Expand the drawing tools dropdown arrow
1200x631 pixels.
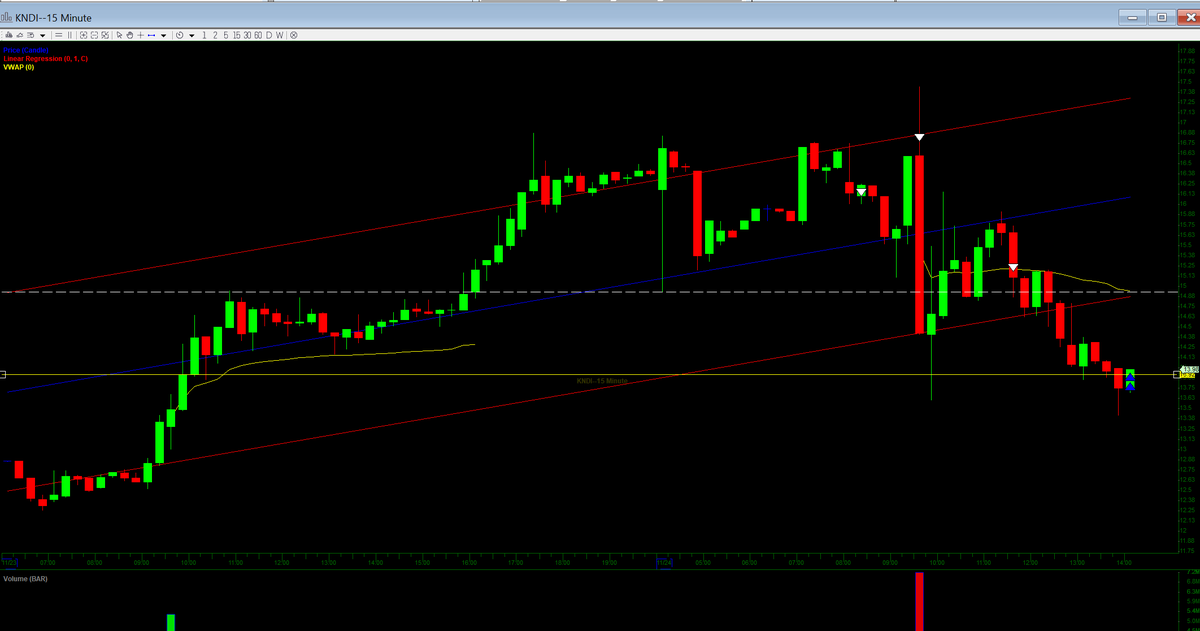[x=163, y=36]
